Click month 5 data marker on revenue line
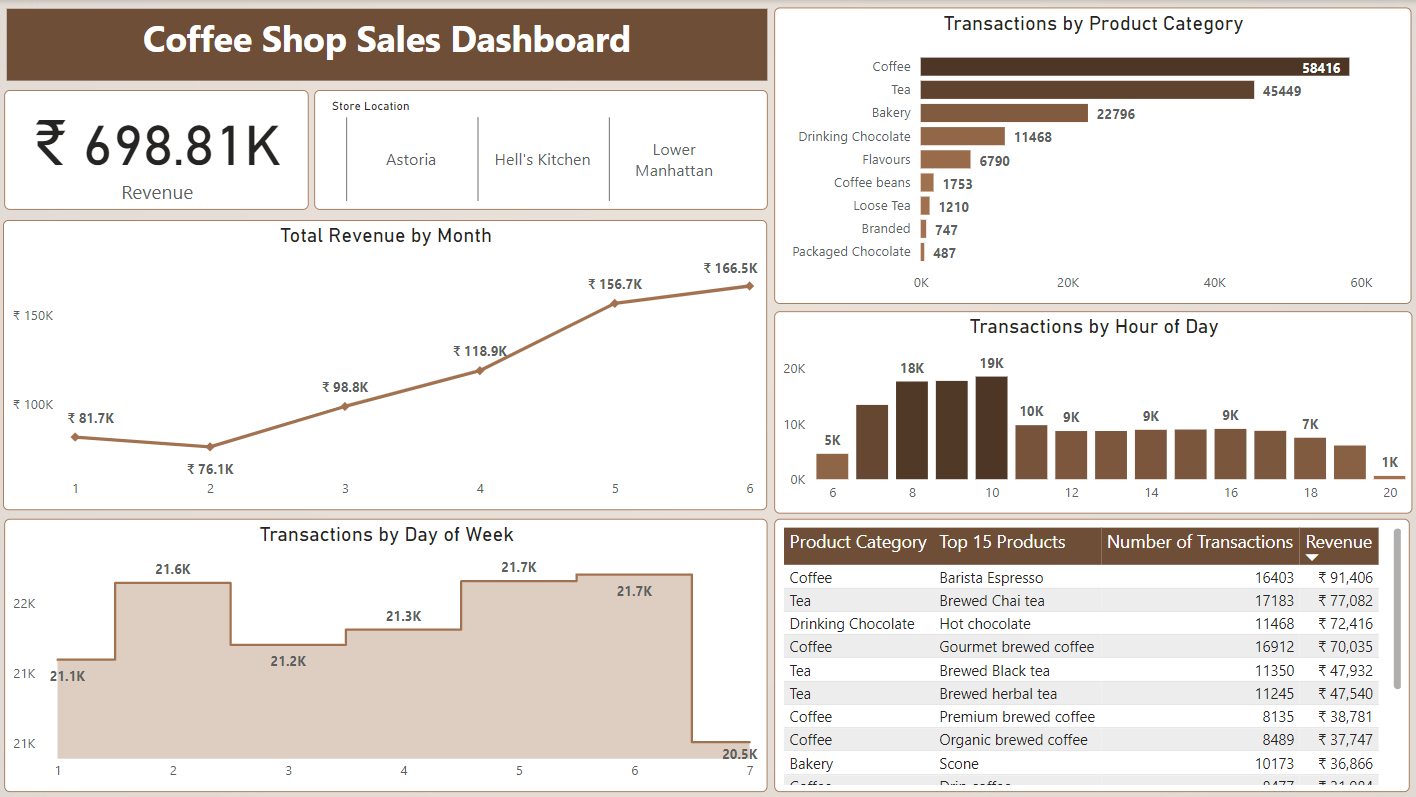1416x797 pixels. pos(615,303)
